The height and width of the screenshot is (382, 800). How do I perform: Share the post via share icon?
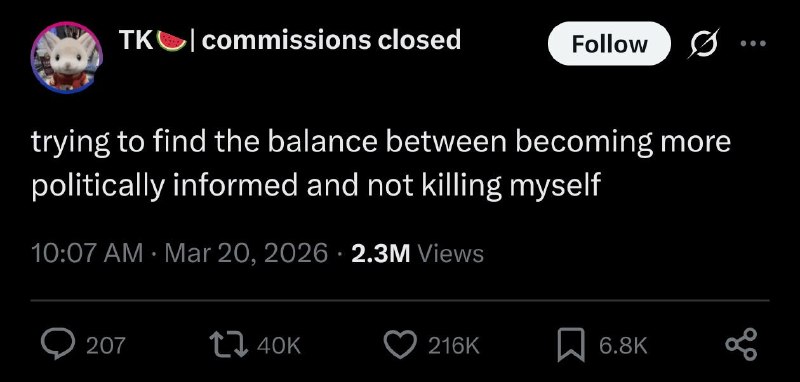pyautogui.click(x=741, y=345)
